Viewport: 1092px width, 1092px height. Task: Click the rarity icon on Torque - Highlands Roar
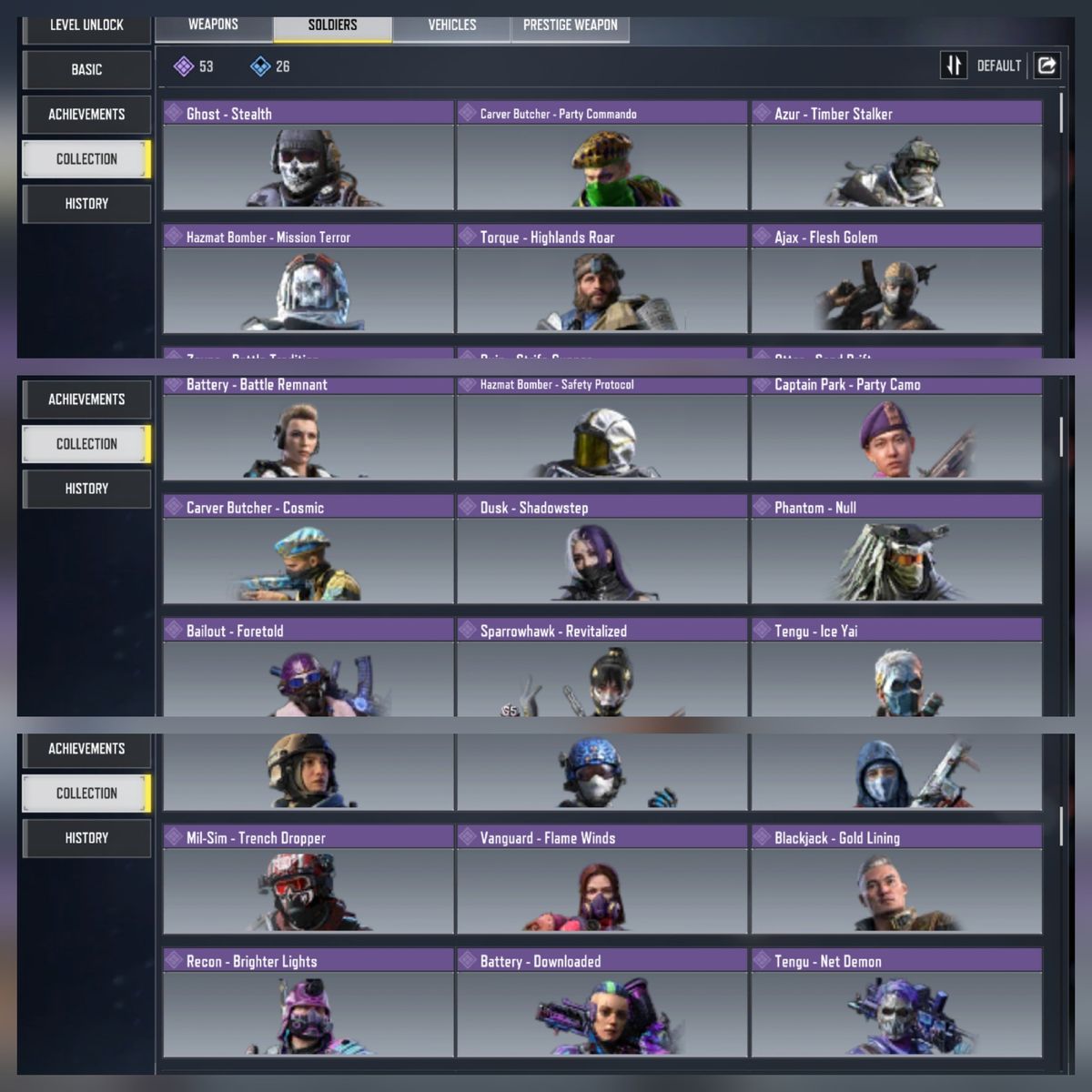468,237
